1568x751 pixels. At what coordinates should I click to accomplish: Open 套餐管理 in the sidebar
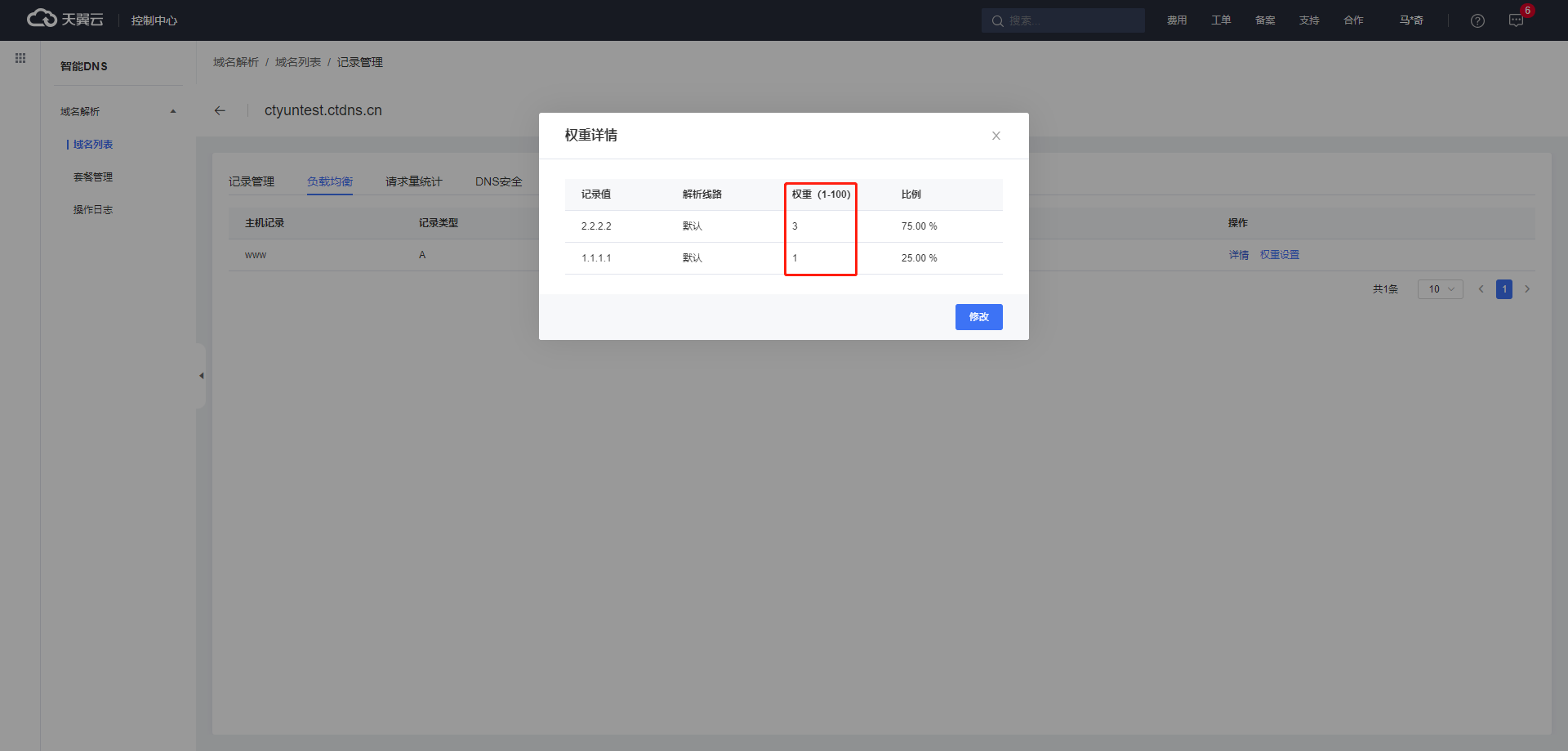click(x=93, y=177)
